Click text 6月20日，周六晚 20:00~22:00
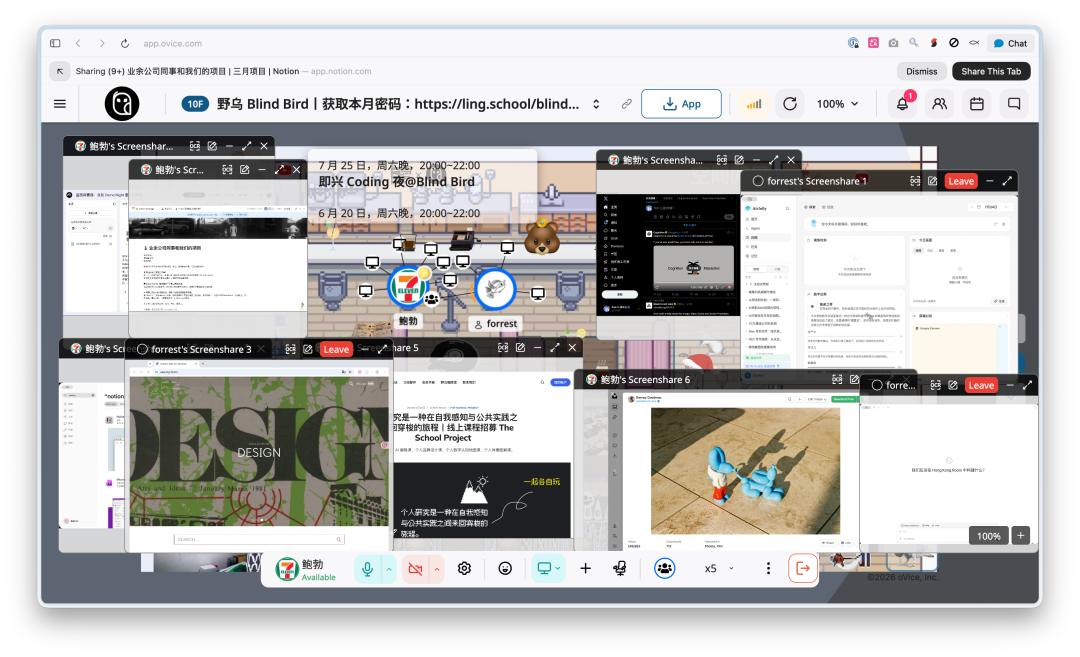 pos(399,213)
